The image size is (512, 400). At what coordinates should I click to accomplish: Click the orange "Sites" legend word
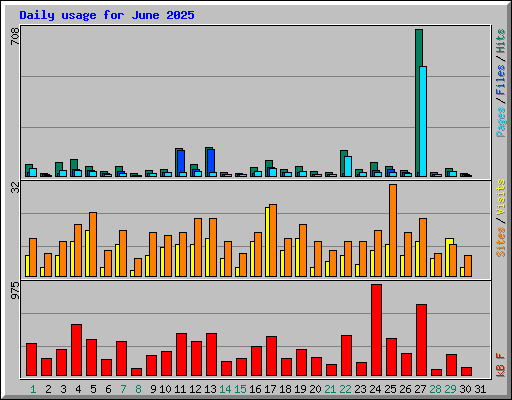point(501,242)
